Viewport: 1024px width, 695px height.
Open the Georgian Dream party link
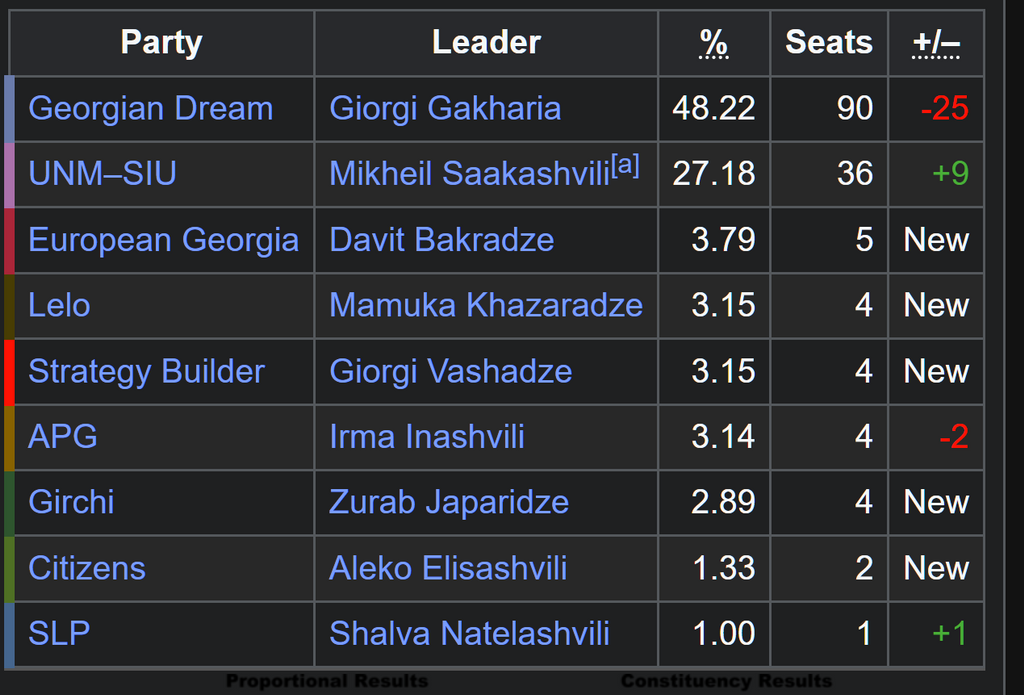point(151,108)
